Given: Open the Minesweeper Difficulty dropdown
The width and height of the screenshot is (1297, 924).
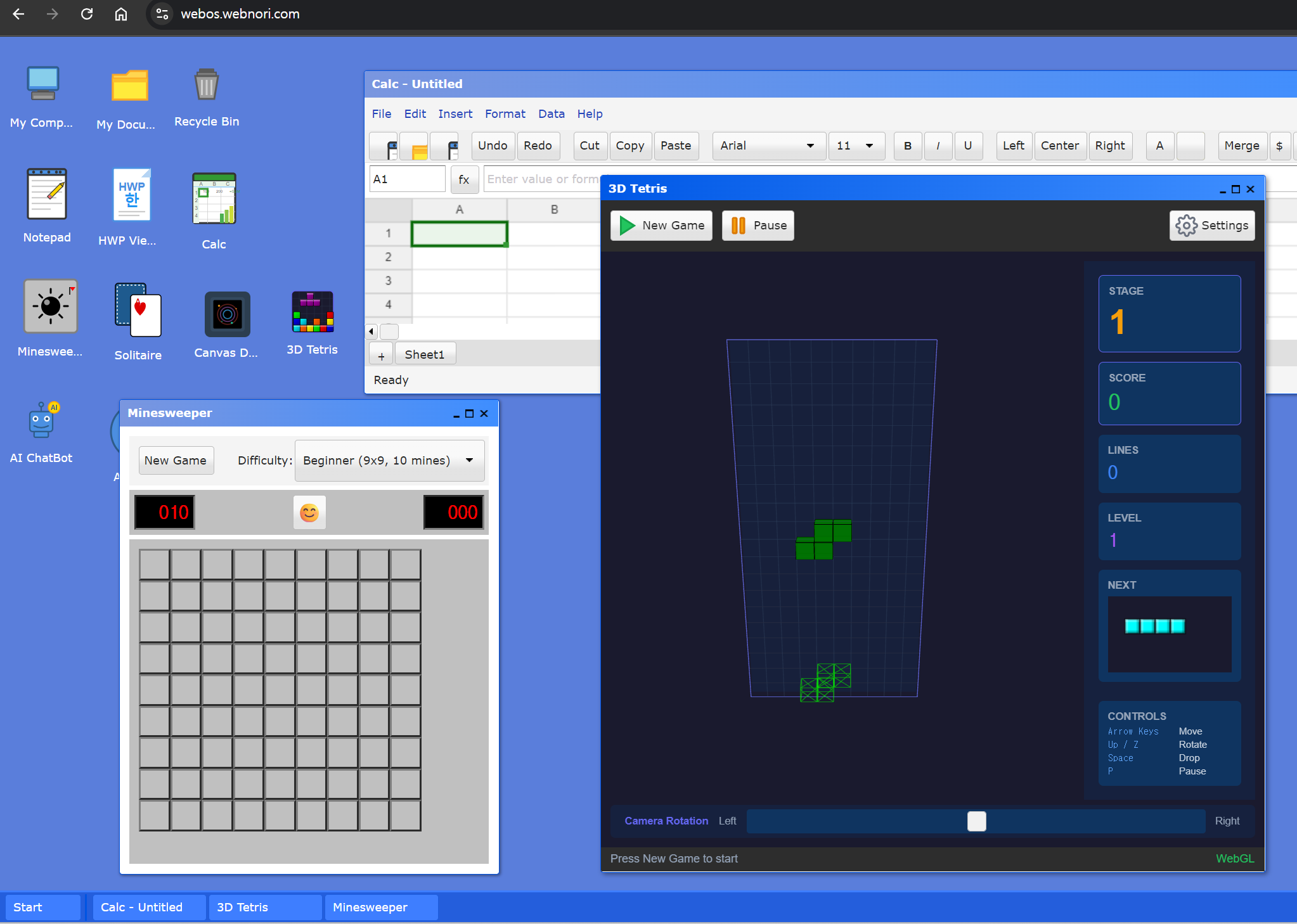Looking at the screenshot, I should click(389, 461).
